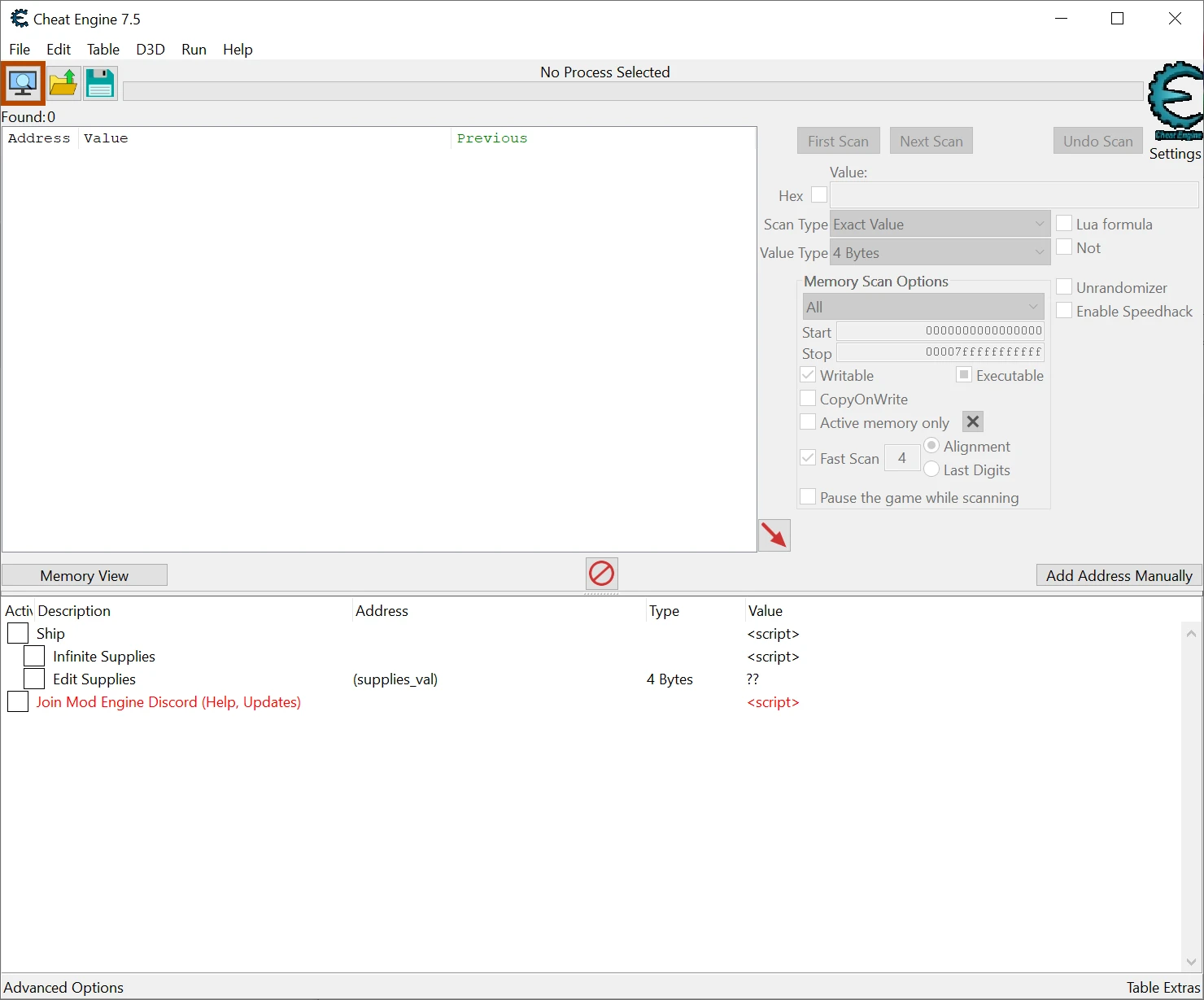Open the process selector icon

[23, 83]
